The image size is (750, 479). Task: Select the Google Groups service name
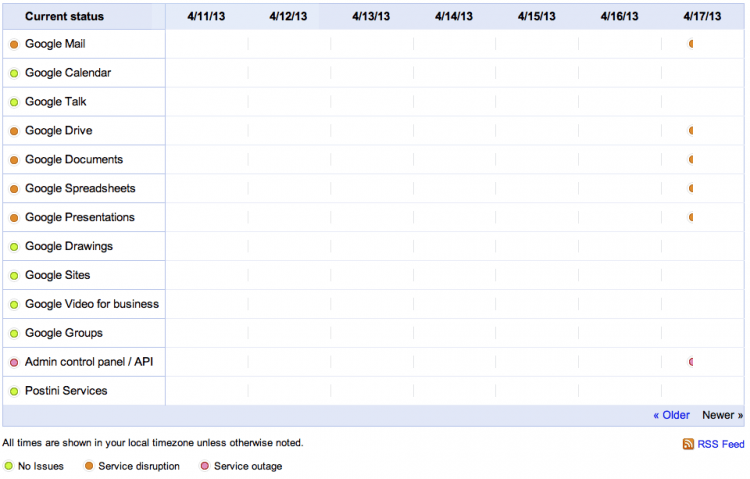(64, 333)
